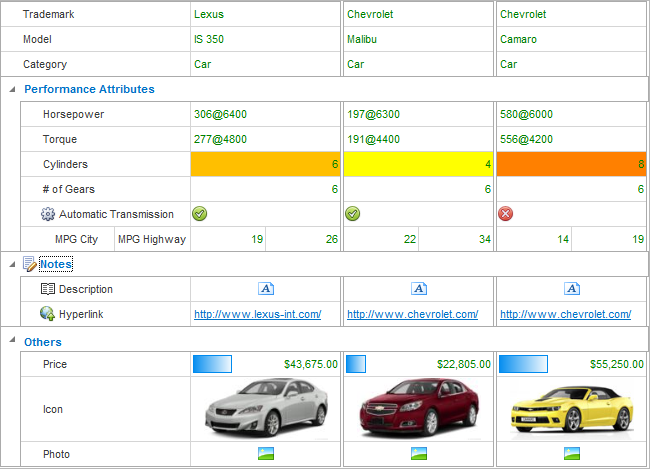650x469 pixels.
Task: Click the $43,675.00 price value
Action: coord(311,364)
